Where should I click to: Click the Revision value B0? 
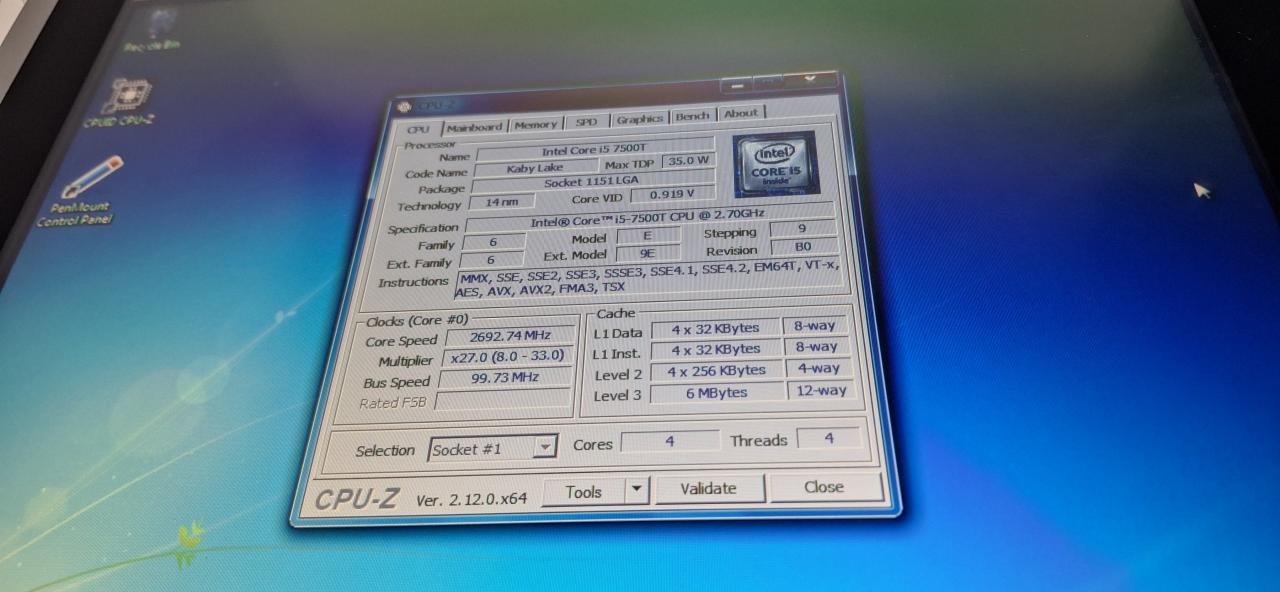point(803,246)
